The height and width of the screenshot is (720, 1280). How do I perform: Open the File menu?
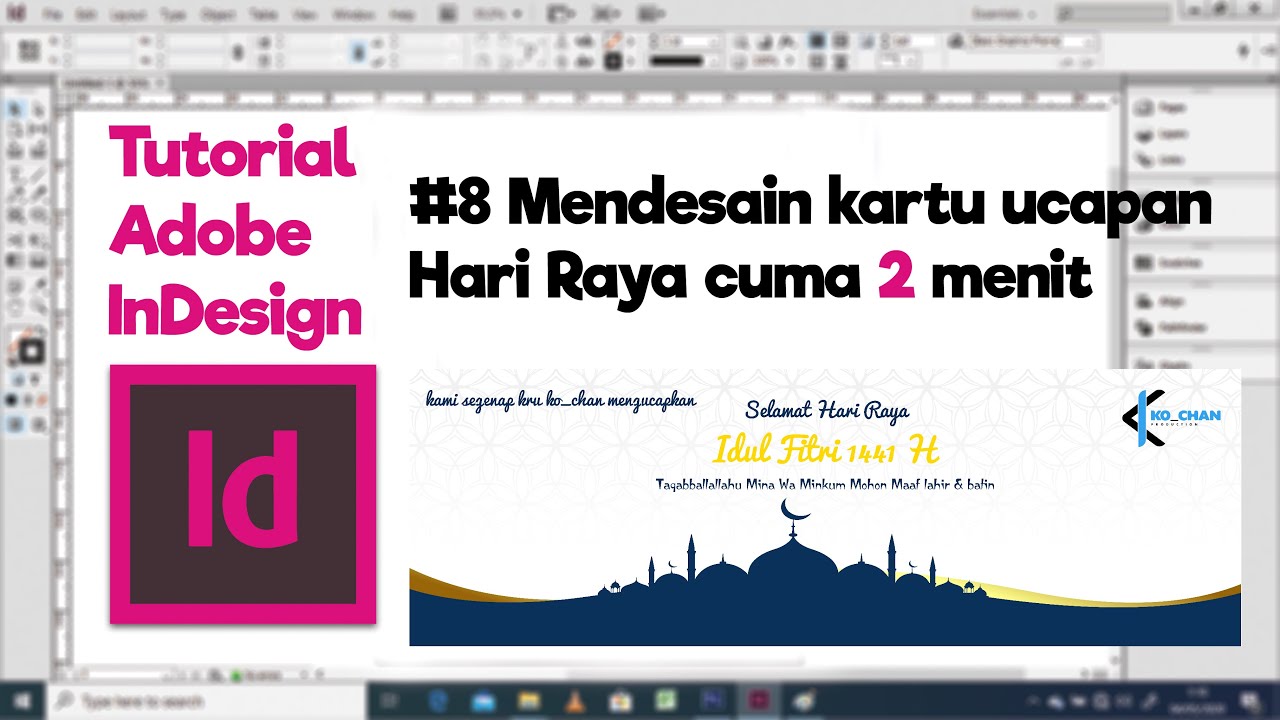(x=53, y=16)
